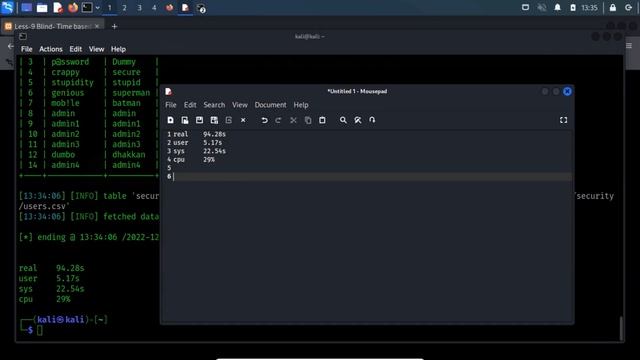This screenshot has height=360, width=640.
Task: Click the terminal prompt cursor line
Action: click(40, 330)
